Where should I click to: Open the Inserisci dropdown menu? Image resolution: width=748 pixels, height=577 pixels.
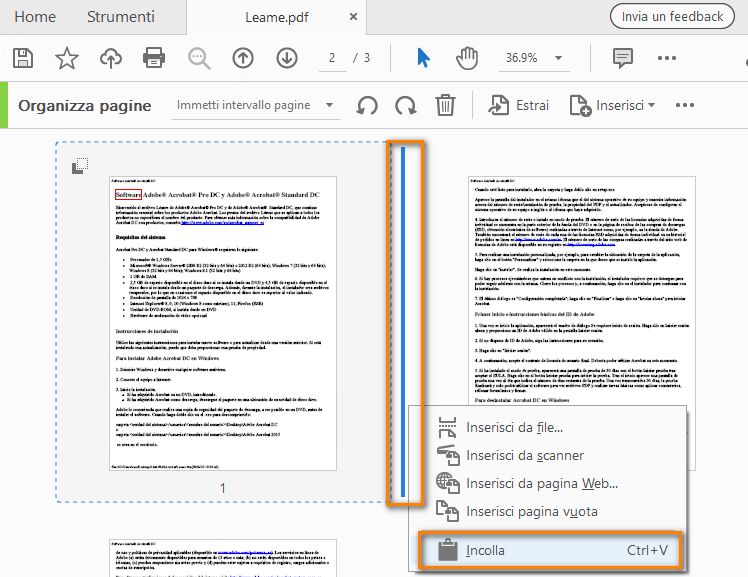(613, 105)
